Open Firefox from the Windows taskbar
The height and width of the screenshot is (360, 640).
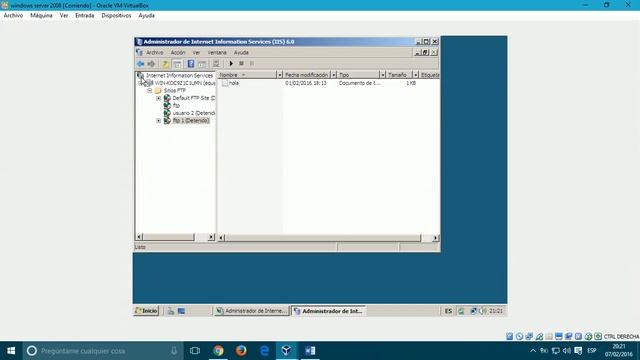coord(241,351)
